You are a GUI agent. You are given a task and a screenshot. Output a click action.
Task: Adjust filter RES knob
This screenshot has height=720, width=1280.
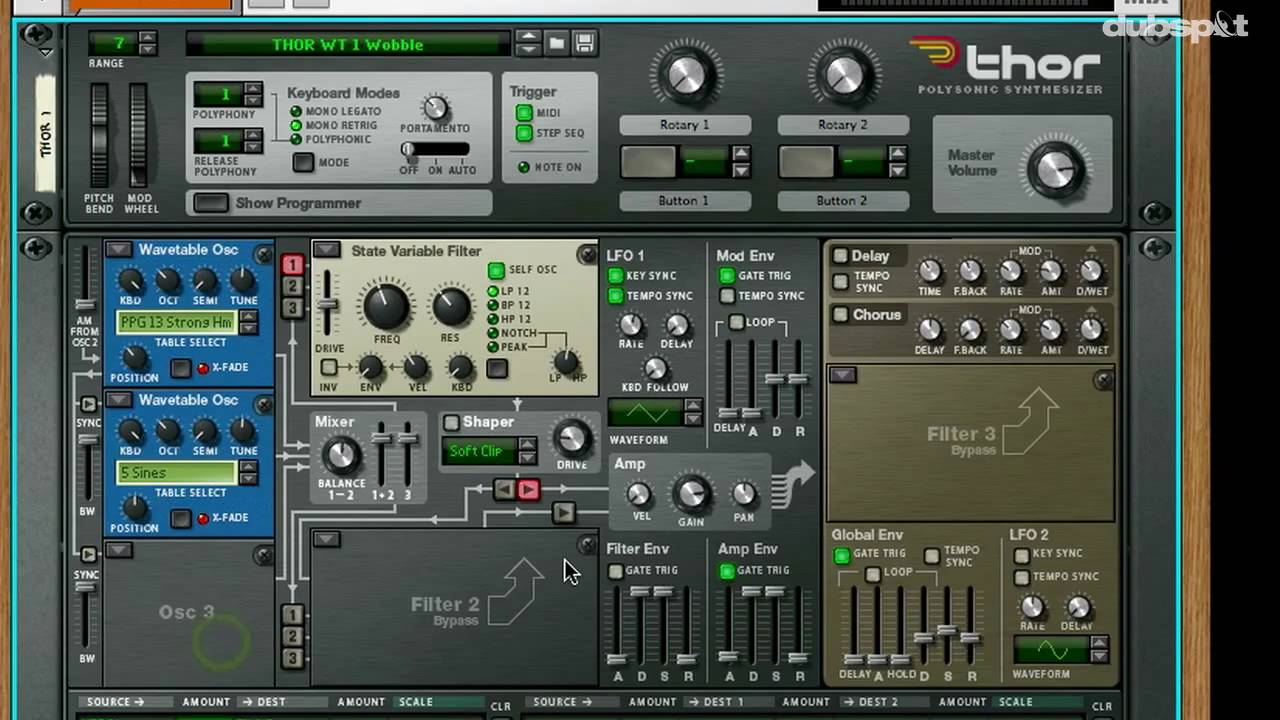(450, 307)
